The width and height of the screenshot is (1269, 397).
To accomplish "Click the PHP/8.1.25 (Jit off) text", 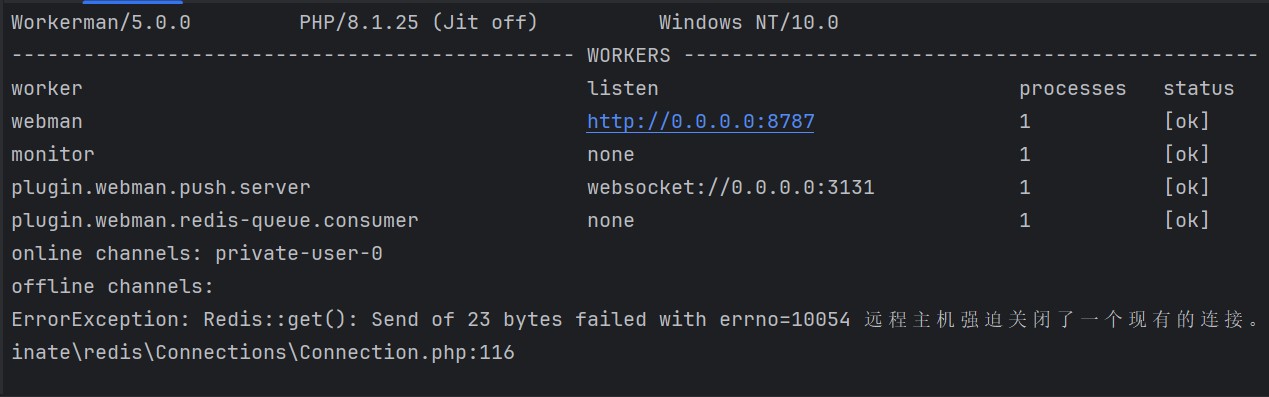I will (x=418, y=22).
